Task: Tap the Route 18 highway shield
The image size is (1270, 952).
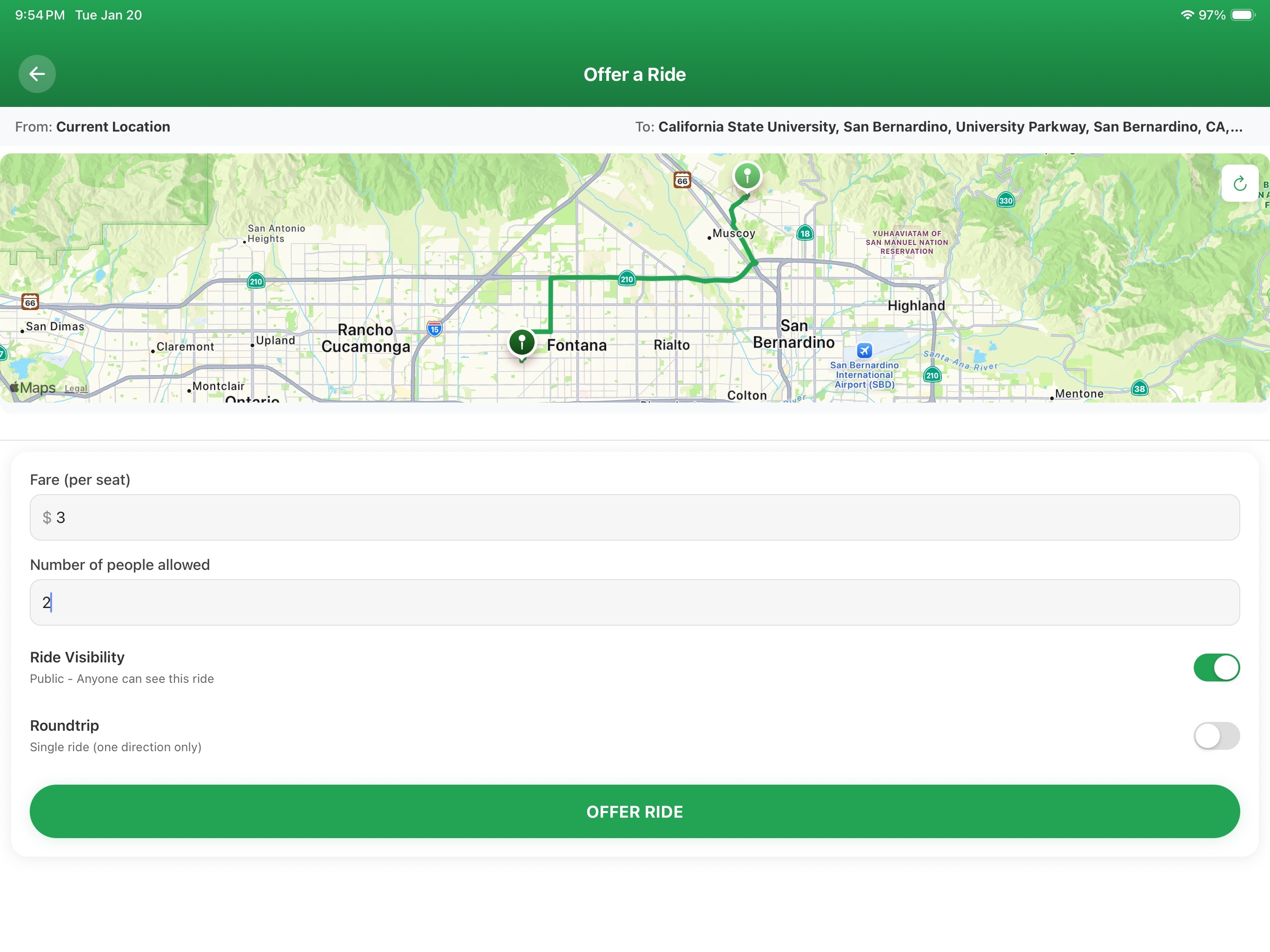Action: 805,233
